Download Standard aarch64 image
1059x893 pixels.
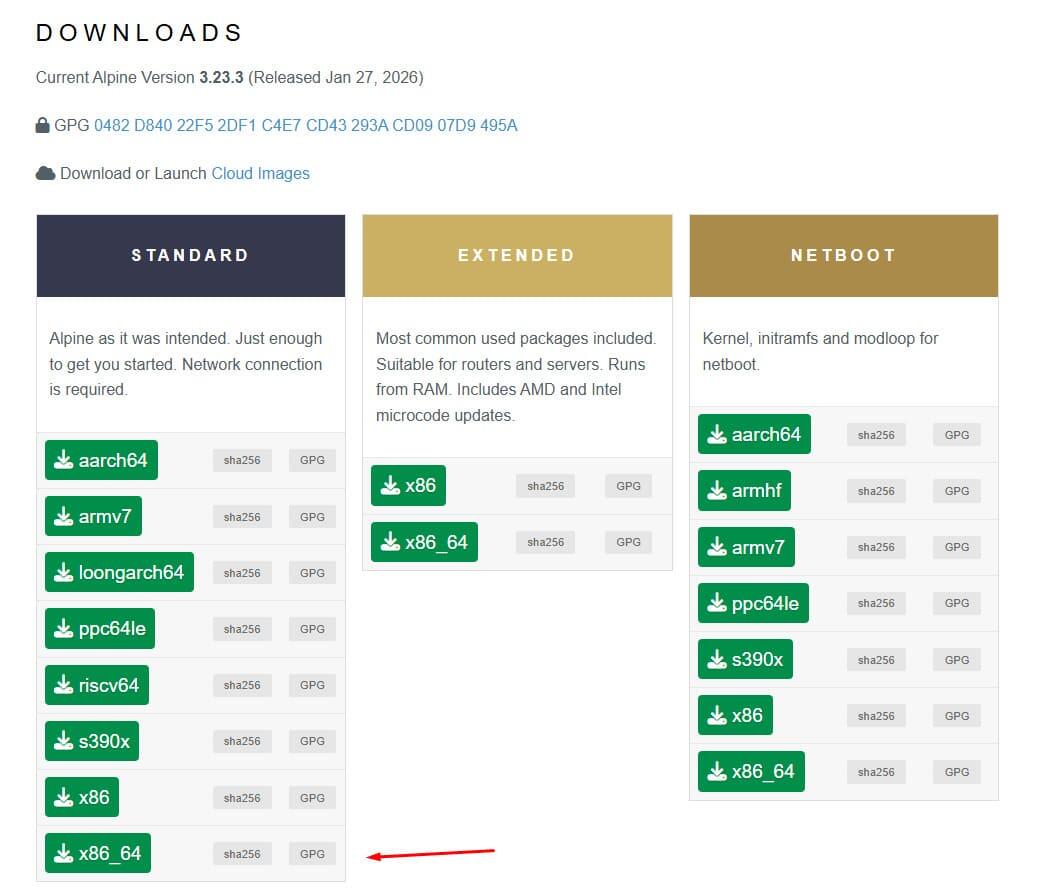pos(101,460)
